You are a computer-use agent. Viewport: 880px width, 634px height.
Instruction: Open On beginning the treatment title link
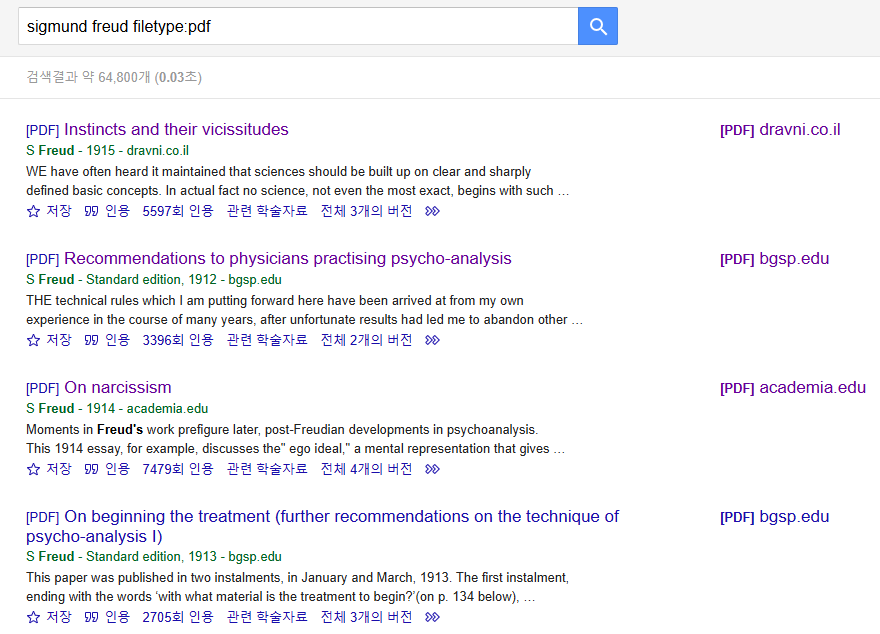322,526
